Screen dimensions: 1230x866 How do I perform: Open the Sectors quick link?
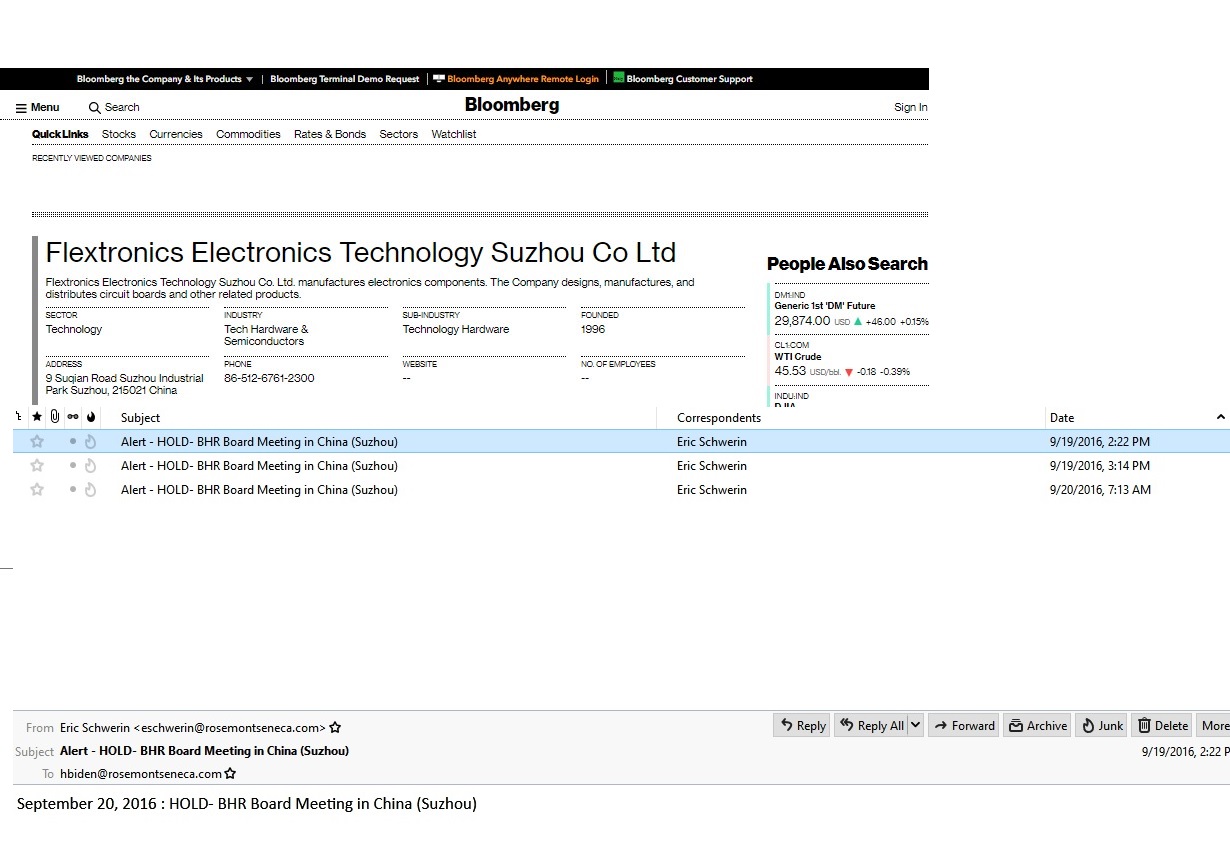pos(399,134)
